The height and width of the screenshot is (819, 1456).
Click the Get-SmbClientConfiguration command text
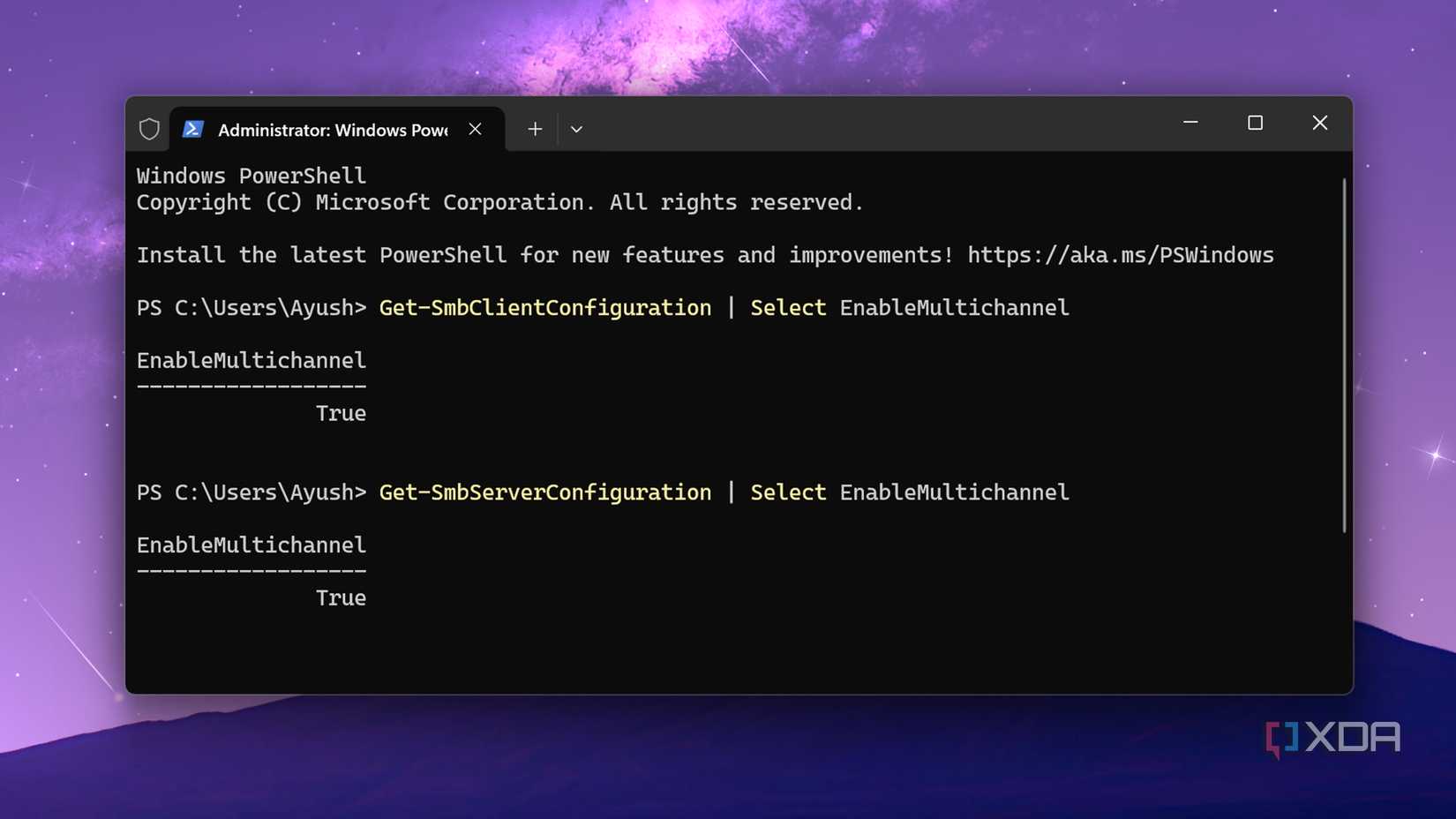click(x=544, y=307)
